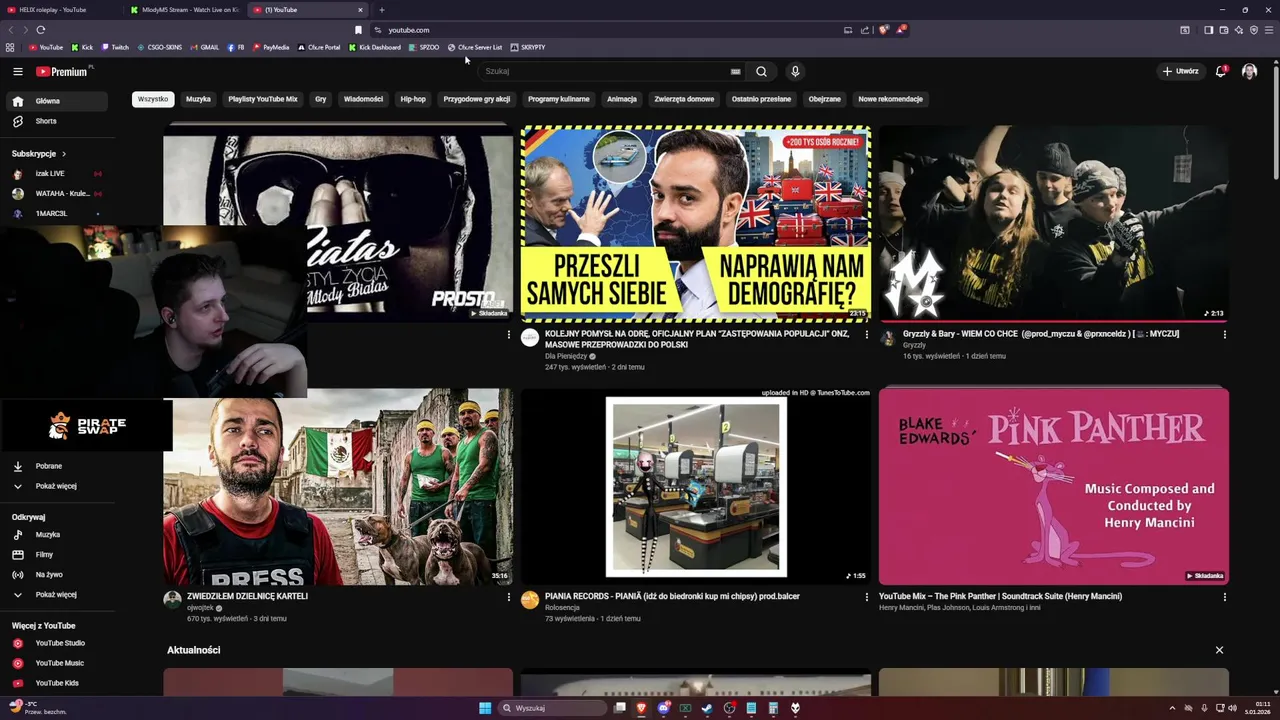Select the Hip-hop filter chip
The height and width of the screenshot is (720, 1280).
click(413, 99)
